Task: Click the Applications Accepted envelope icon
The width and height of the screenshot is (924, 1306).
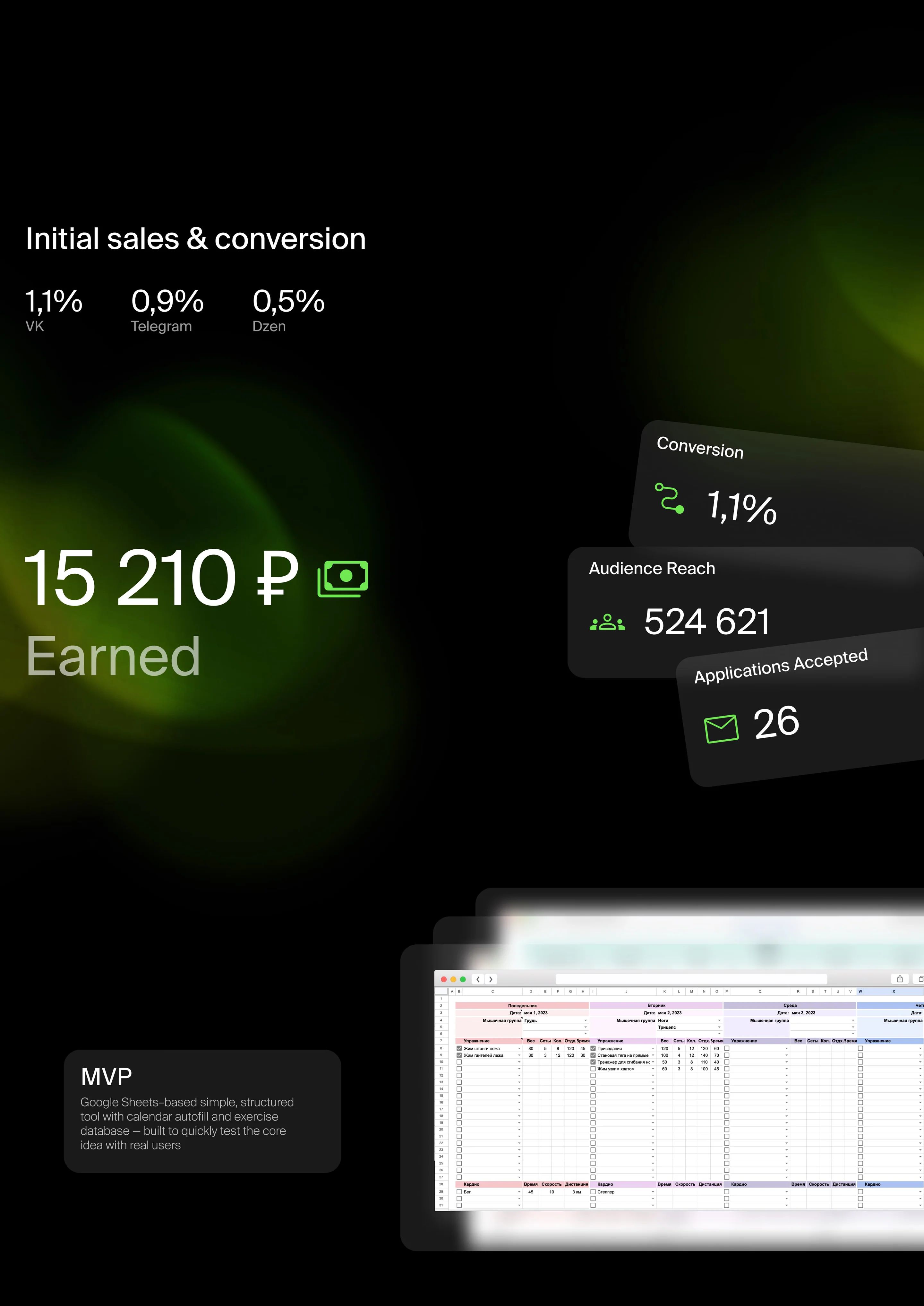Action: coord(722,728)
